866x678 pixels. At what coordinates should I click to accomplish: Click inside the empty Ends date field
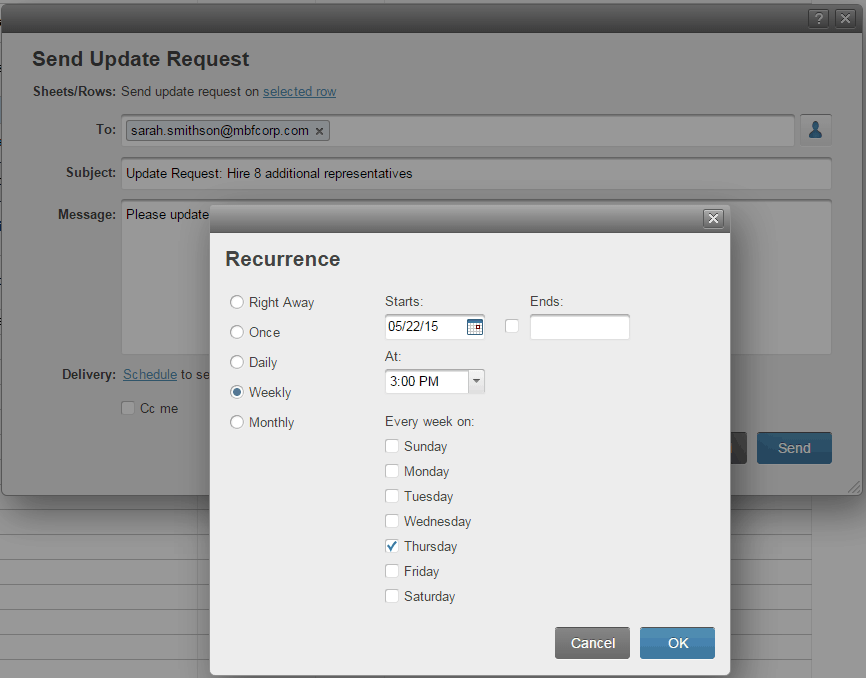point(580,326)
